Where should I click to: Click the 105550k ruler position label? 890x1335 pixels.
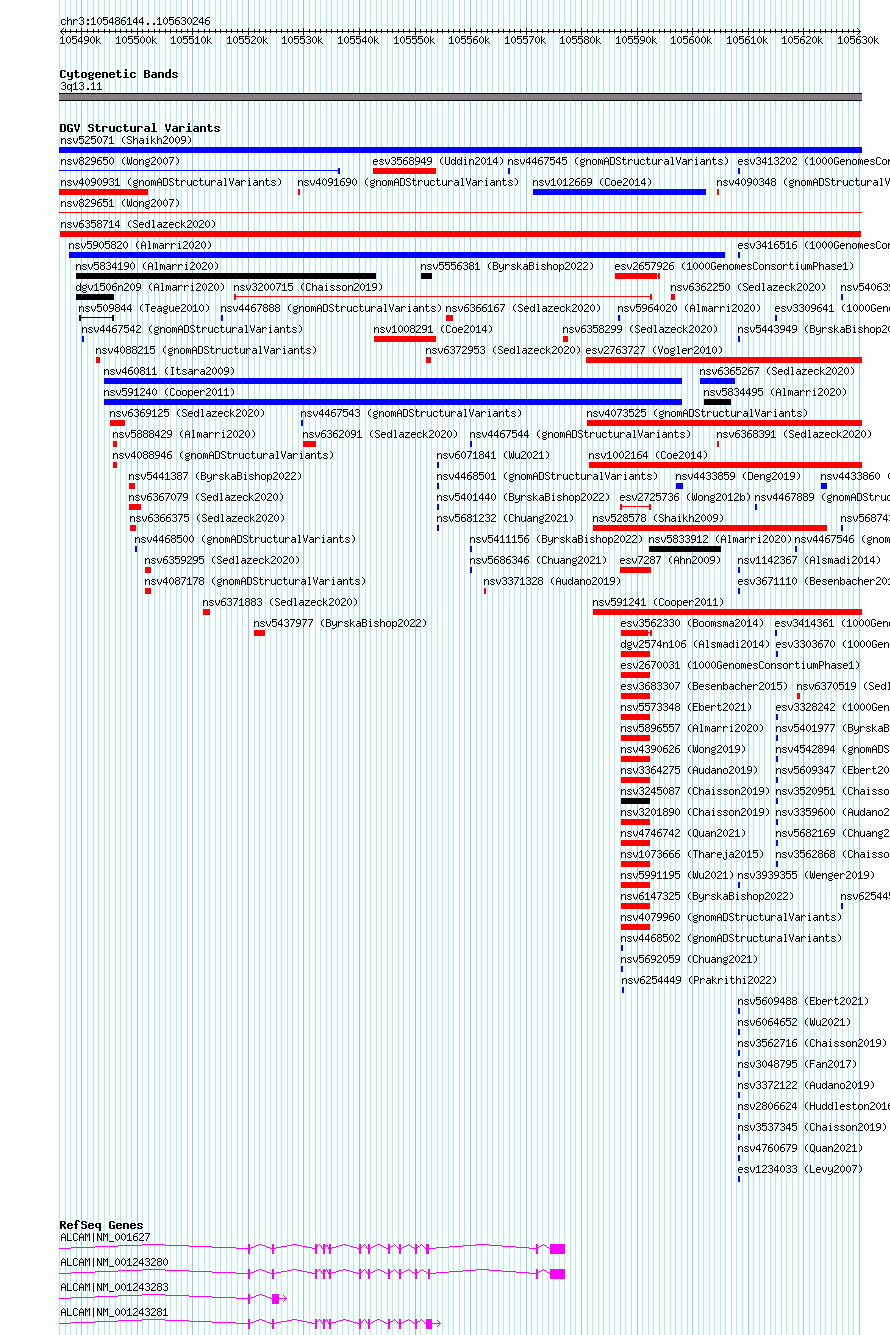(x=413, y=40)
